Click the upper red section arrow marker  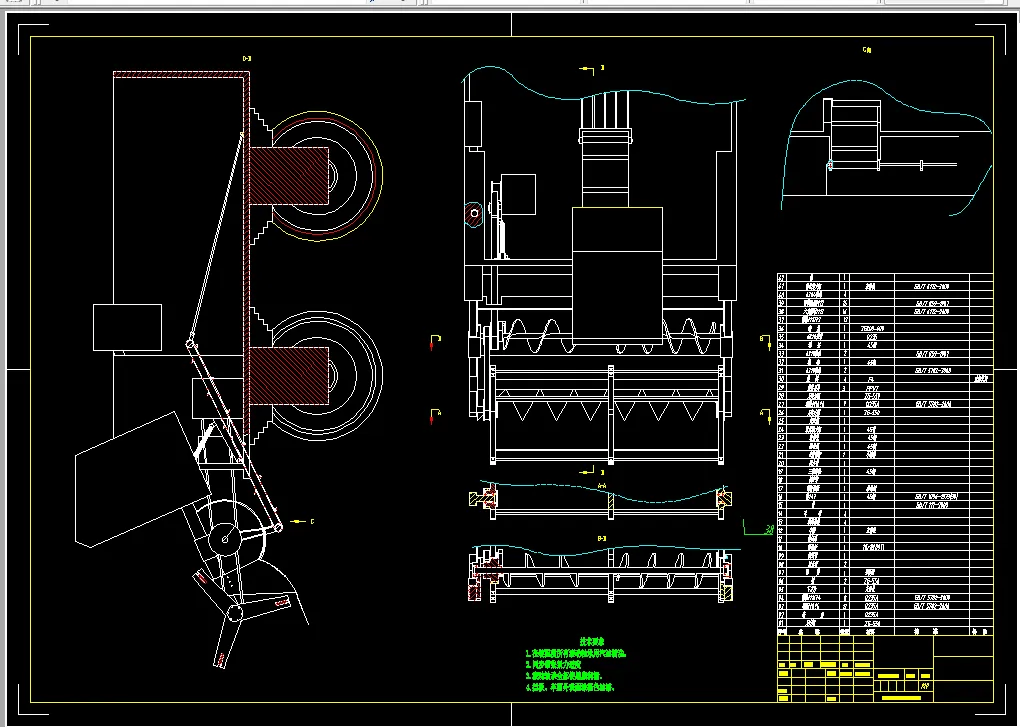(435, 342)
